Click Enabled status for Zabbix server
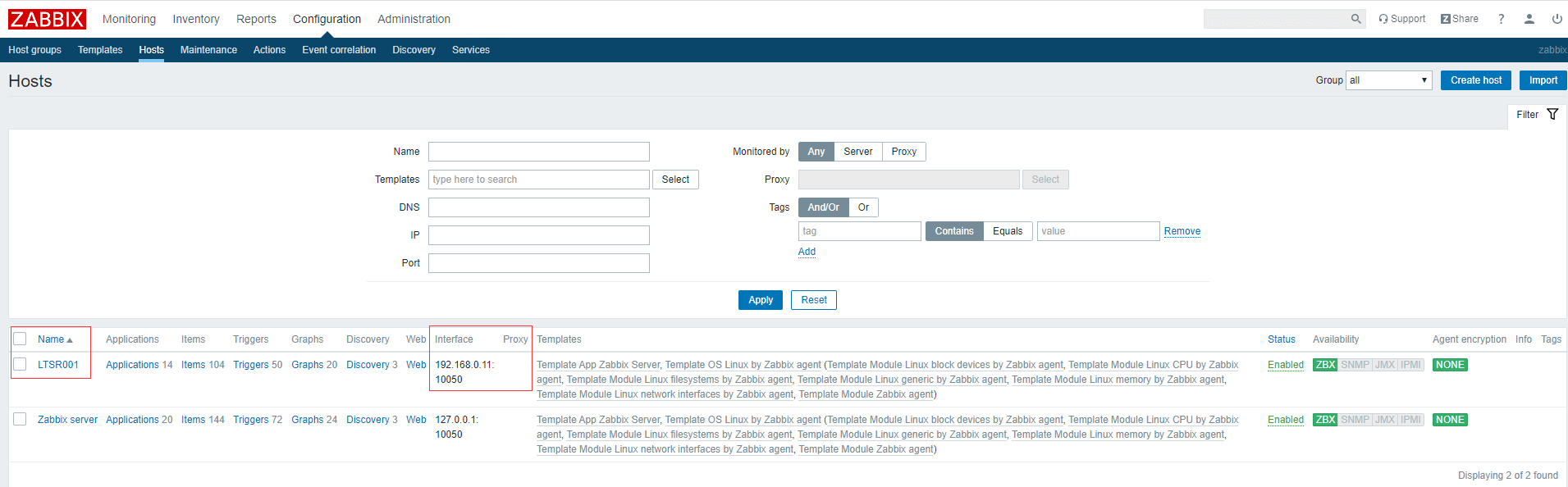Screen dimensions: 1568x487 tap(1286, 420)
